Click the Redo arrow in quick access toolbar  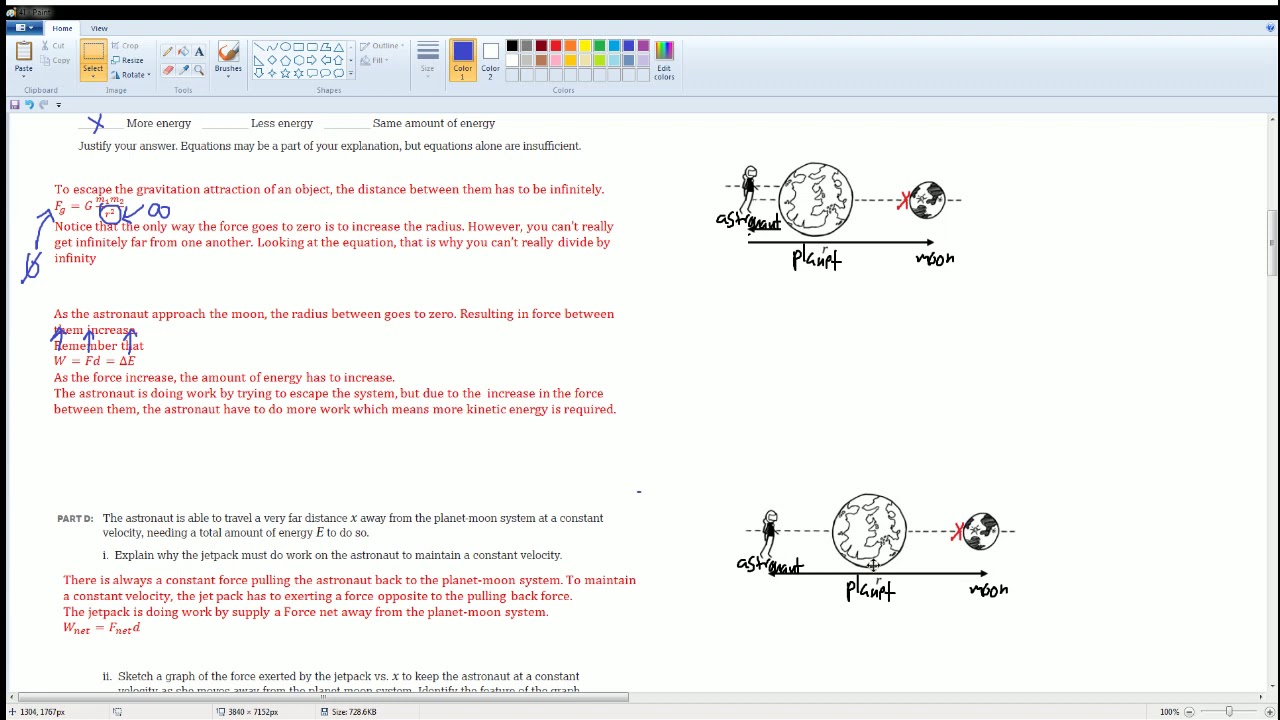coord(44,104)
